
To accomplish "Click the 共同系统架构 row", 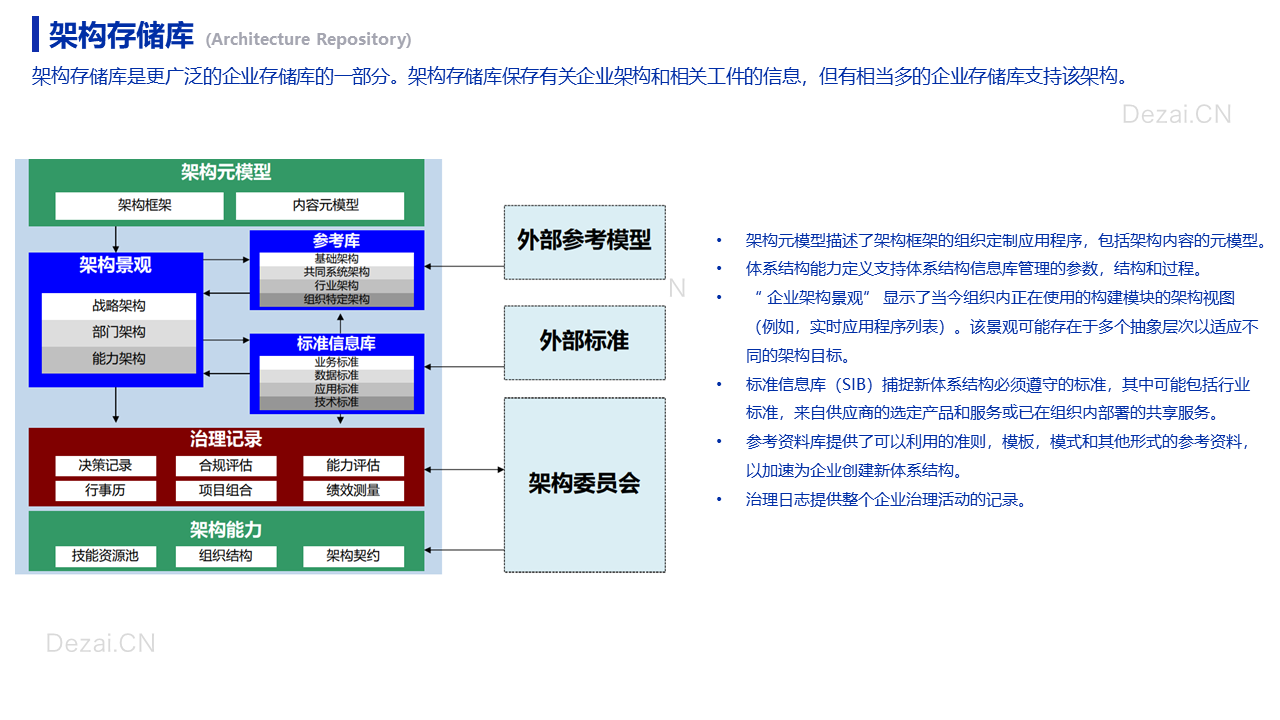I will [x=337, y=272].
